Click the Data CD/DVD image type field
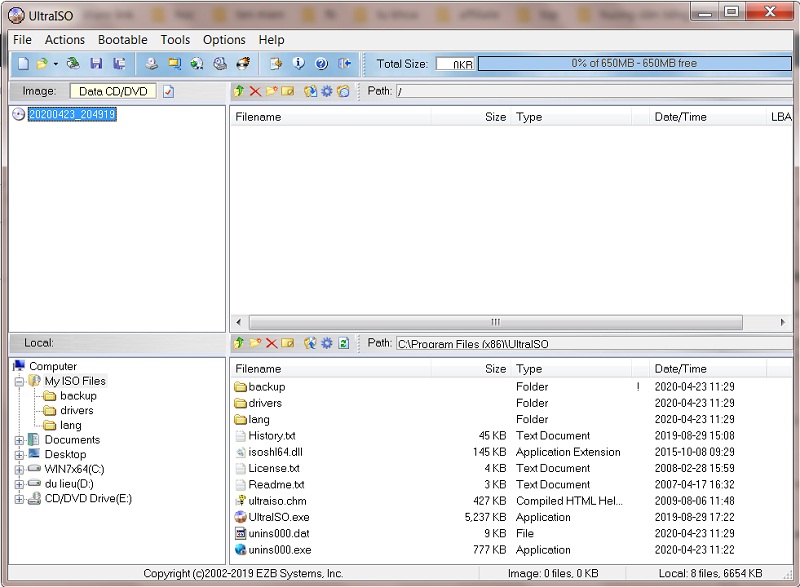800x587 pixels. click(113, 91)
